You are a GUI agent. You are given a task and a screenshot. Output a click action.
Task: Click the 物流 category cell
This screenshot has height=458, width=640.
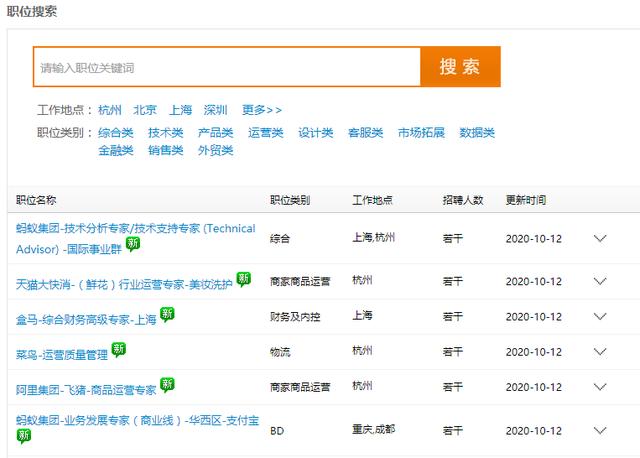click(x=280, y=352)
